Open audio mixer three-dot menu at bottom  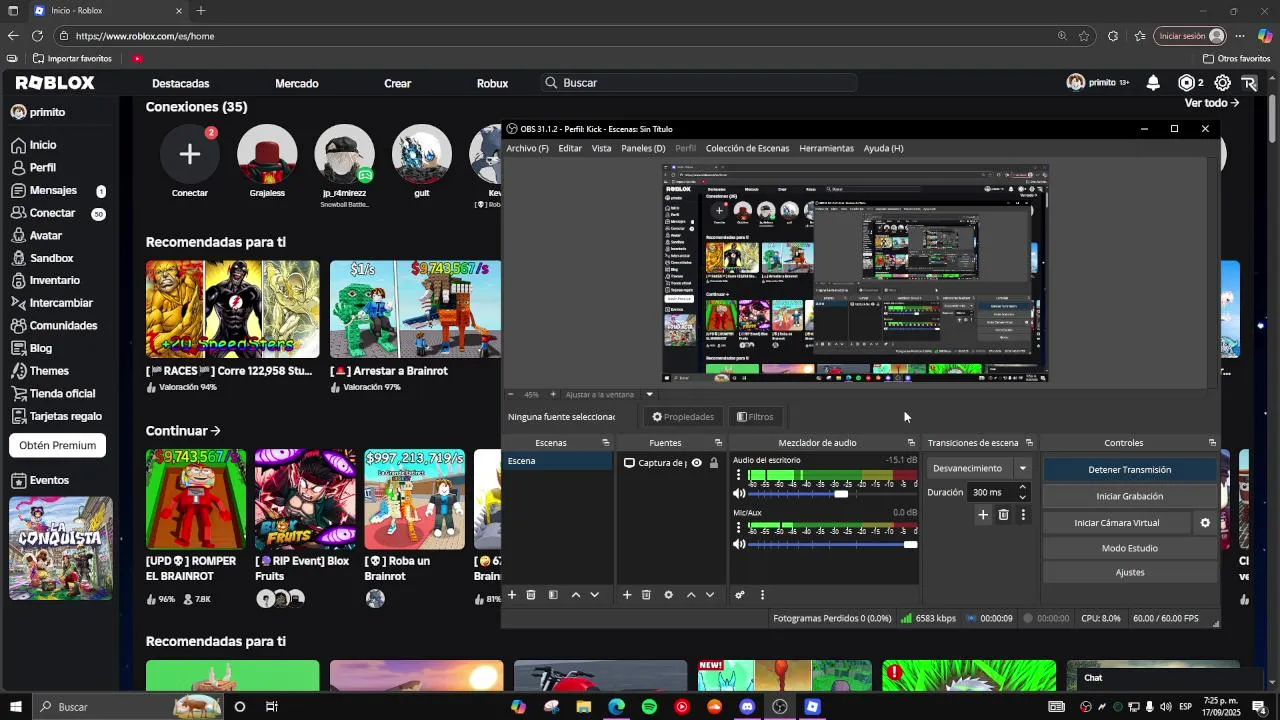762,595
